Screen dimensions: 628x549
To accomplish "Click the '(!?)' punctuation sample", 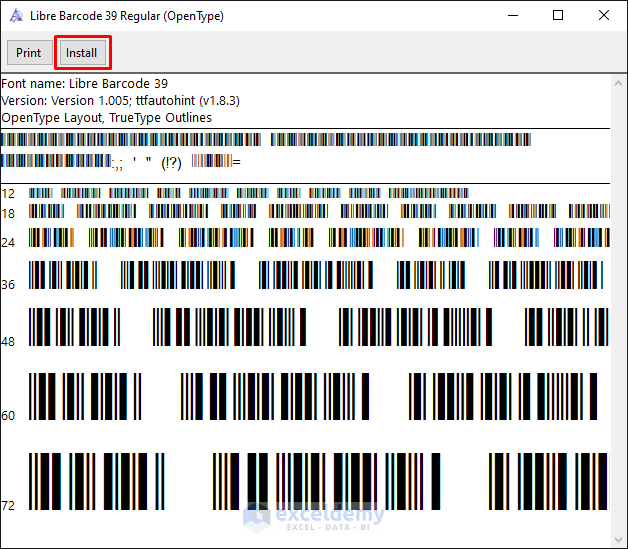I will [x=171, y=163].
